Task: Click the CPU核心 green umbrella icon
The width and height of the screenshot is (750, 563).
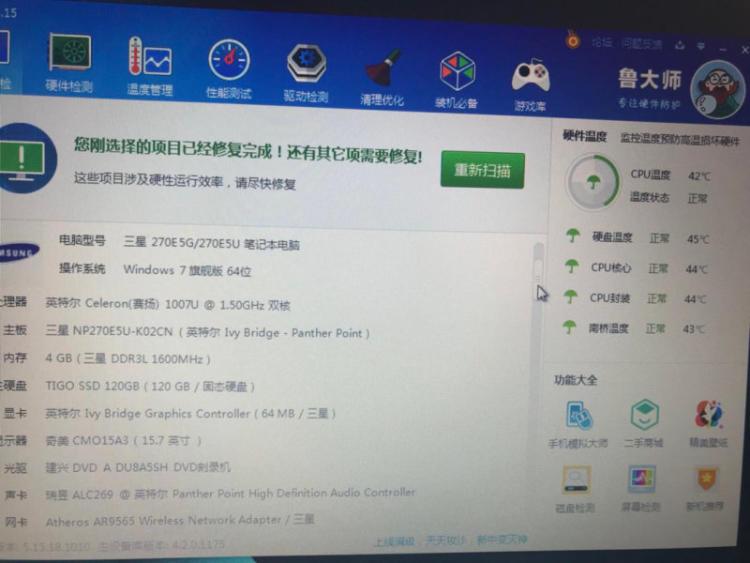Action: [x=571, y=265]
